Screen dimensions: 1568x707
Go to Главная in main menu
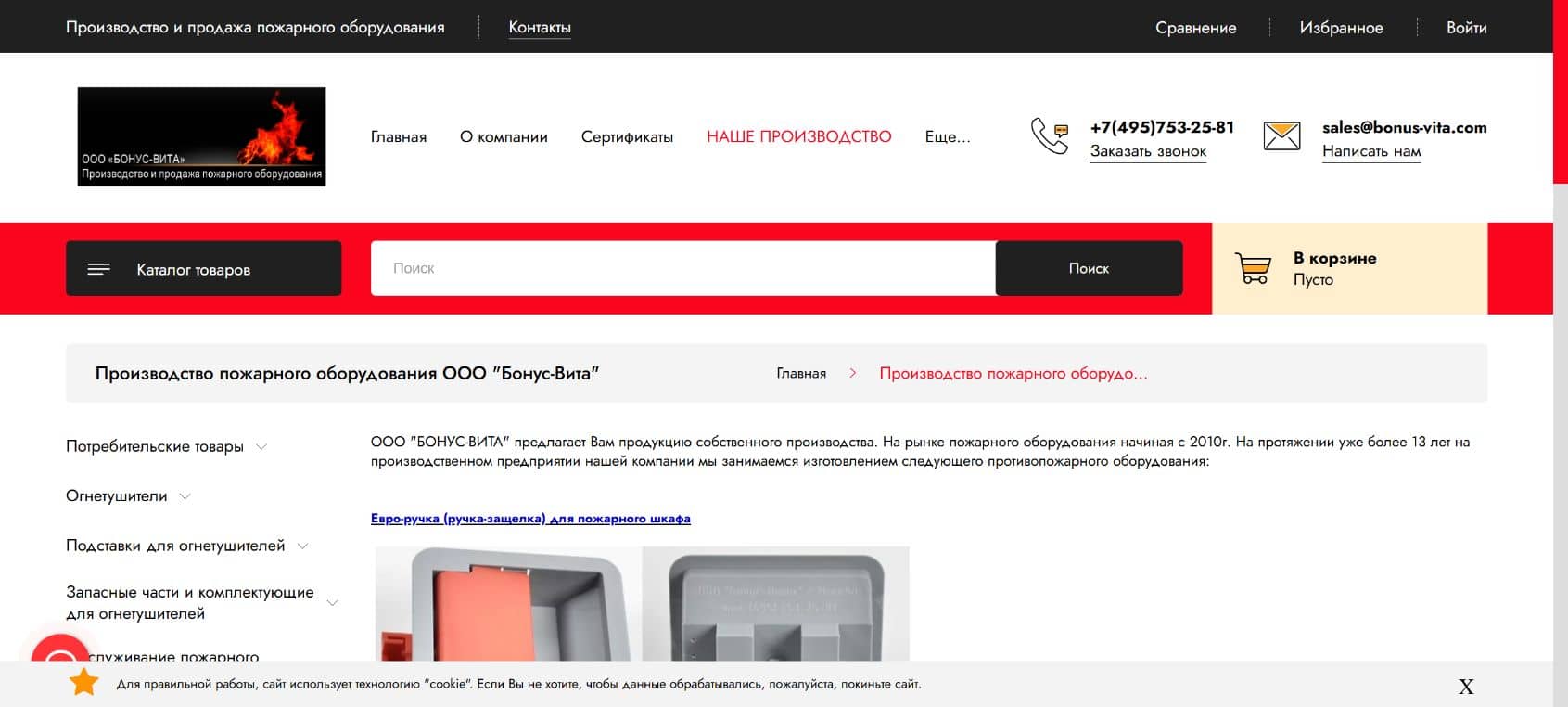[x=399, y=136]
